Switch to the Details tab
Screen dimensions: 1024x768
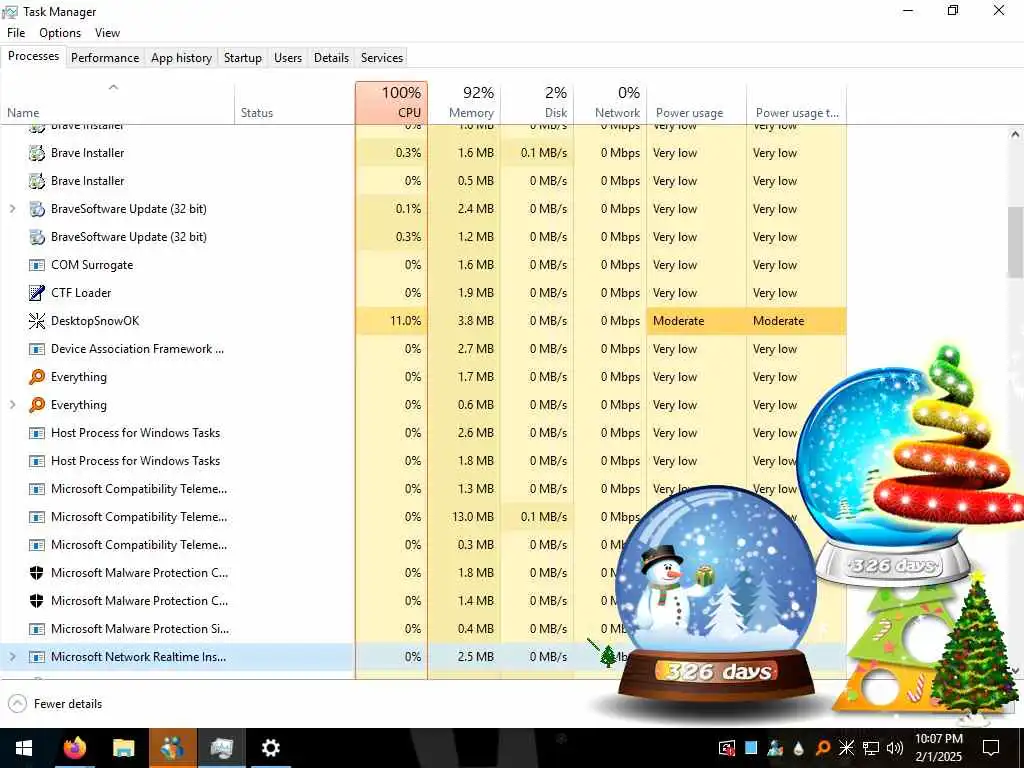coord(331,57)
